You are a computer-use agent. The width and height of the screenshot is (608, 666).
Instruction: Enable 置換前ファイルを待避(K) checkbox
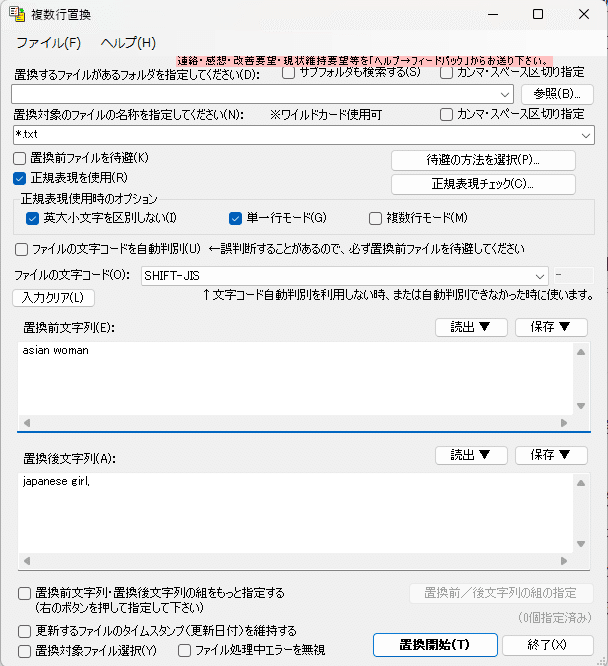pos(20,158)
